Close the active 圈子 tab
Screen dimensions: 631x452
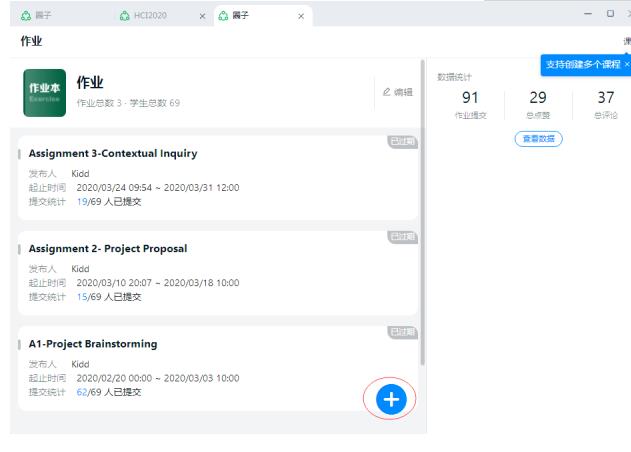(x=301, y=16)
